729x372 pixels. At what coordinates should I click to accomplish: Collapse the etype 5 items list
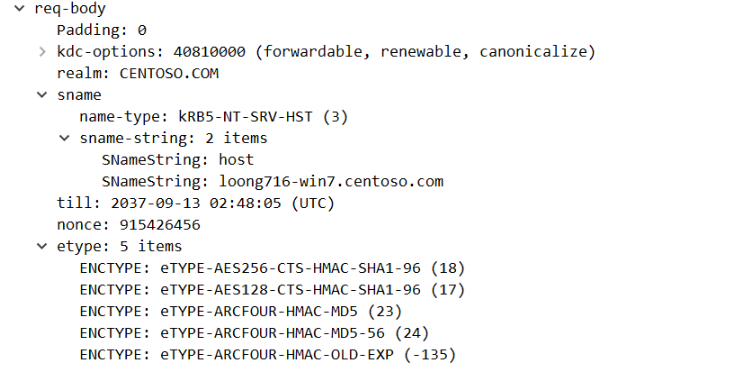[x=42, y=246]
